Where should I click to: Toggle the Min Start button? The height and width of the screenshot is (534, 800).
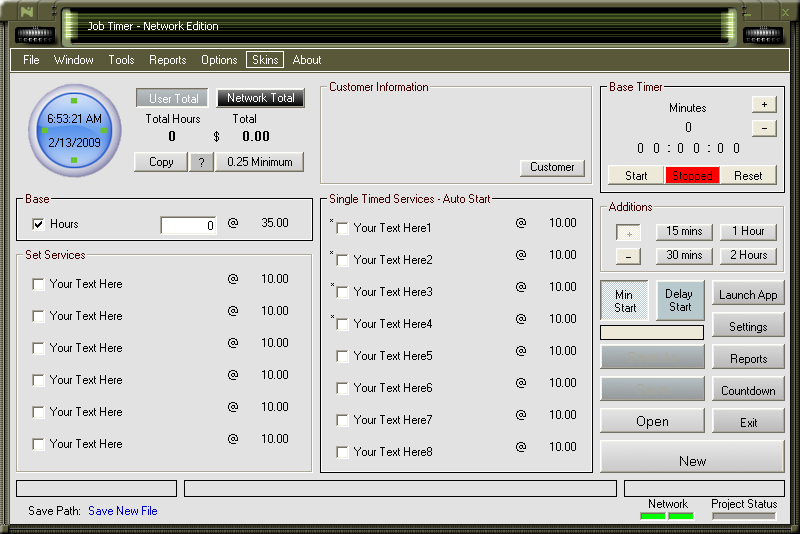pyautogui.click(x=624, y=301)
